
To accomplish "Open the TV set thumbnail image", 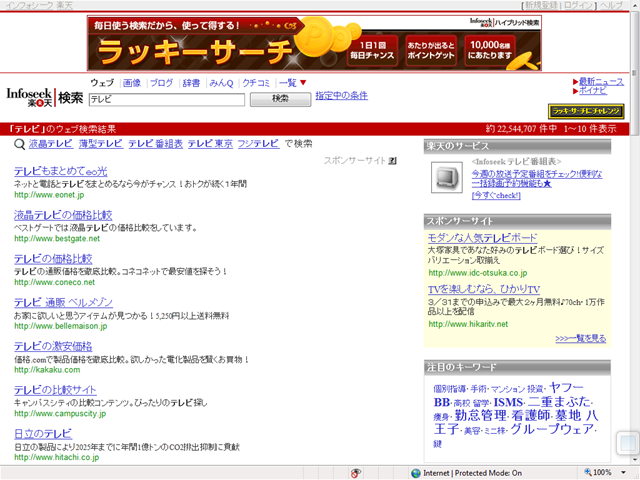I will pos(447,177).
